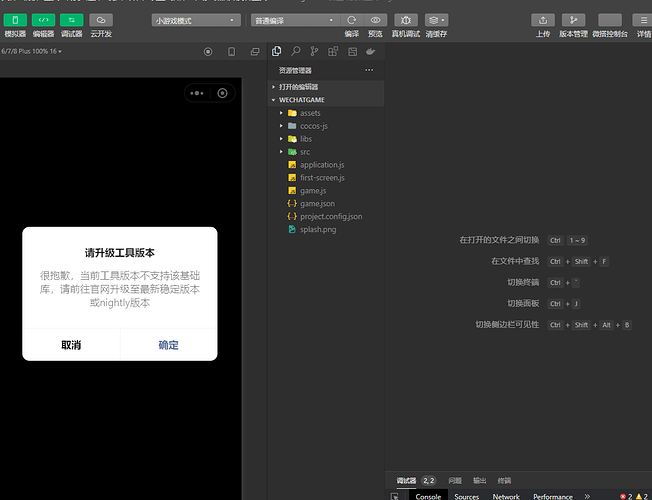
Task: Click 取消 in the upgrade dialog
Action: [71, 345]
